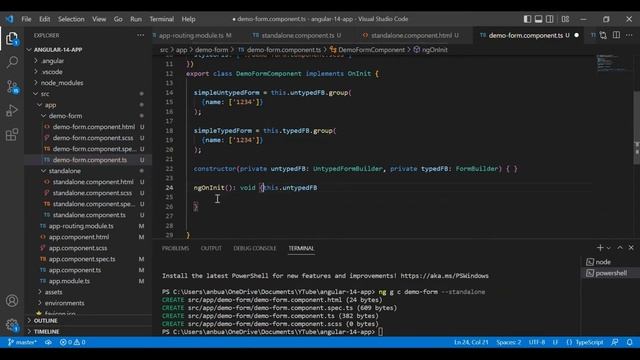Create a new terminal with plus icon
The height and width of the screenshot is (360, 640).
tap(600, 248)
